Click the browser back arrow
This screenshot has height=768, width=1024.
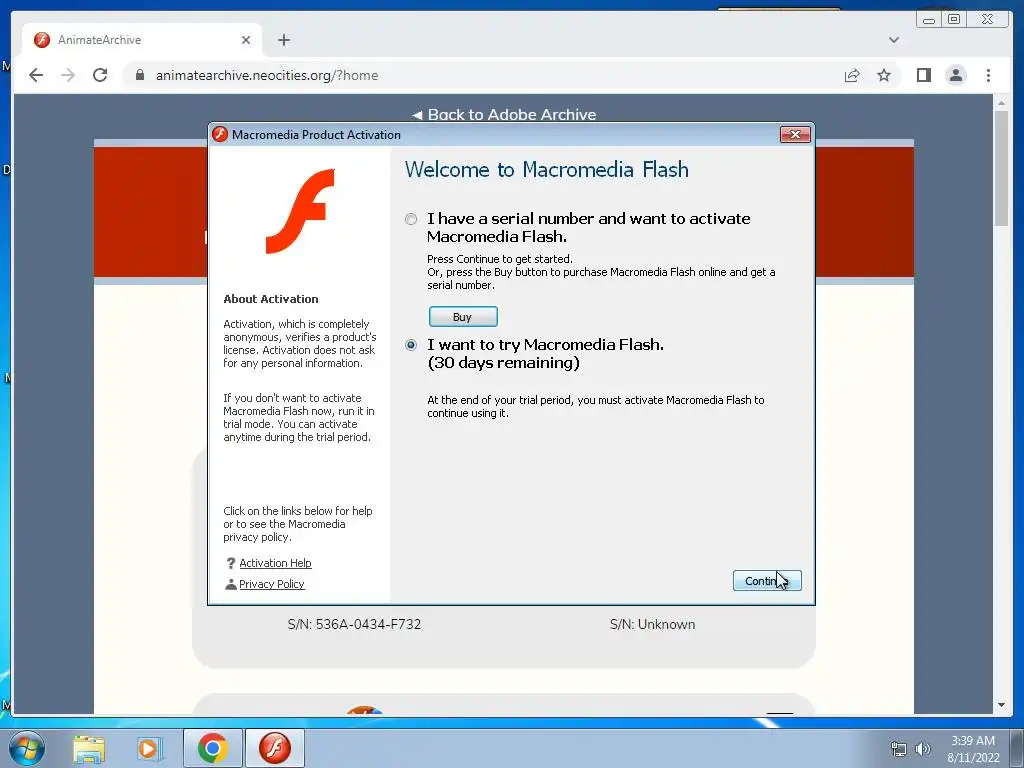pyautogui.click(x=36, y=75)
